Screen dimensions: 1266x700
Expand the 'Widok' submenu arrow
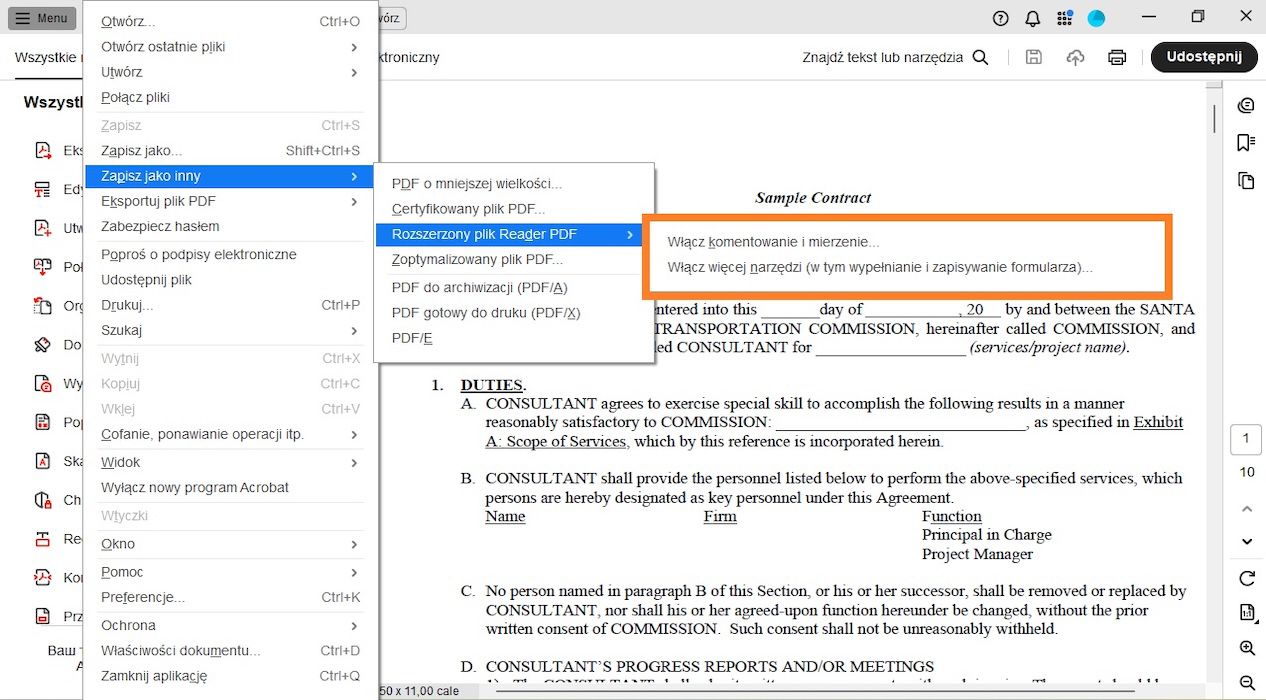coord(355,462)
